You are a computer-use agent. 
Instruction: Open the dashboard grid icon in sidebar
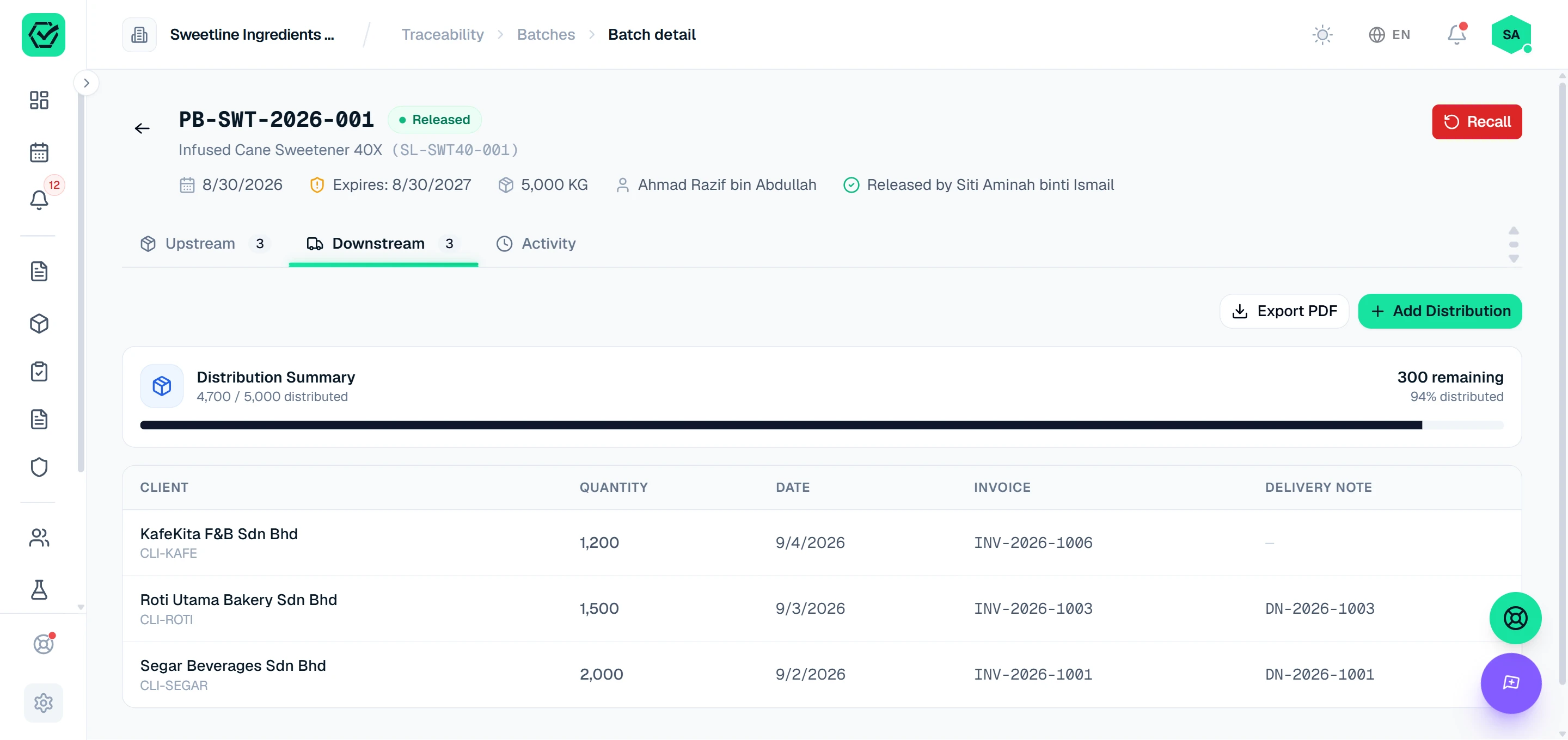click(39, 101)
